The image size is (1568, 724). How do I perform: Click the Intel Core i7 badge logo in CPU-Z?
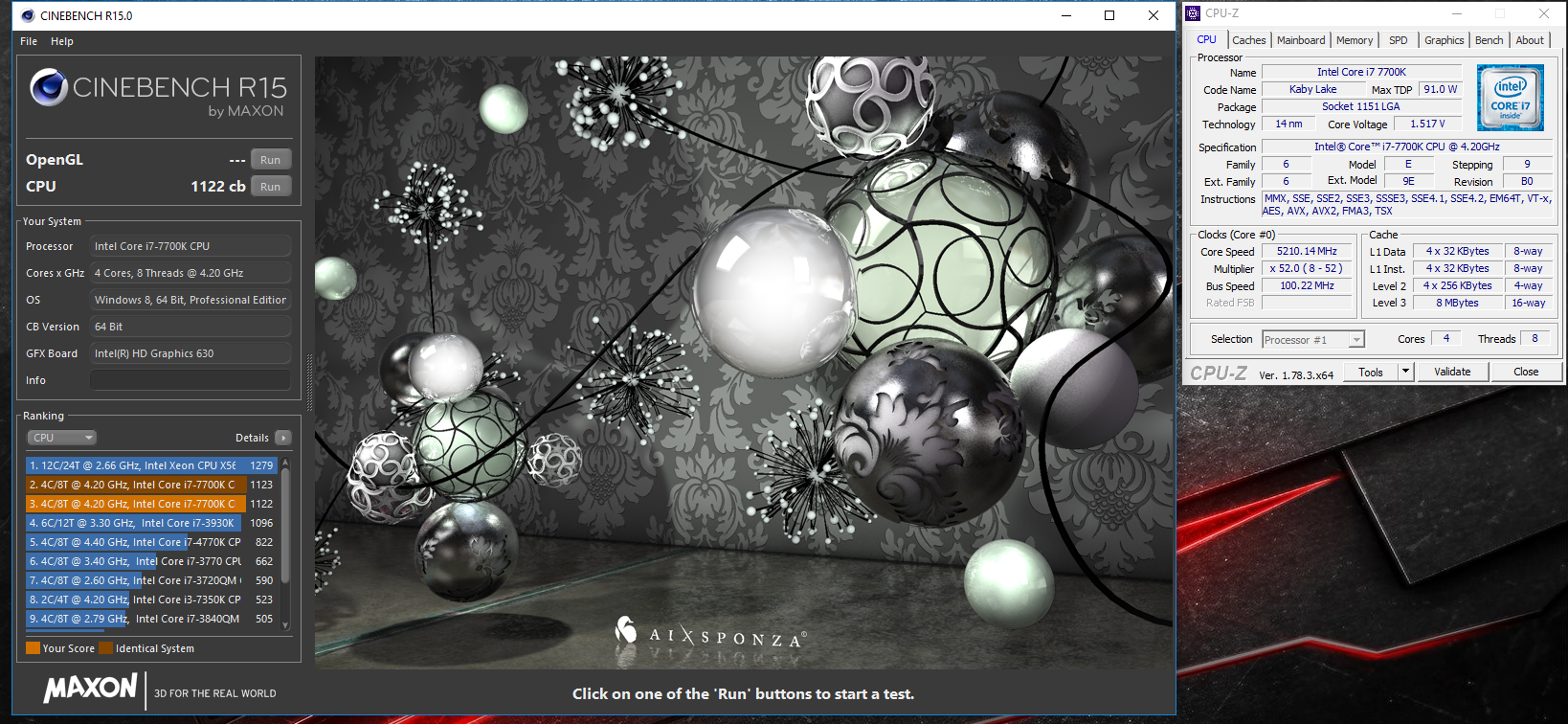point(1510,98)
